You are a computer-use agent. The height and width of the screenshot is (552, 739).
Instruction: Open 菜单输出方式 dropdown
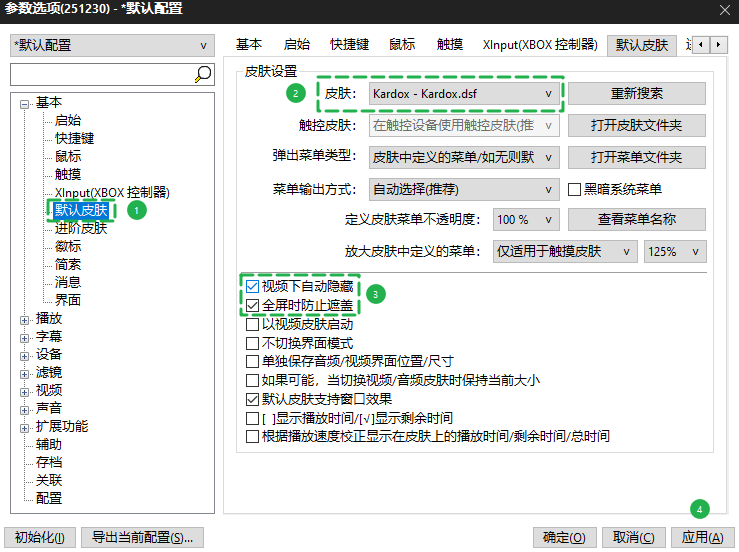tap(463, 189)
